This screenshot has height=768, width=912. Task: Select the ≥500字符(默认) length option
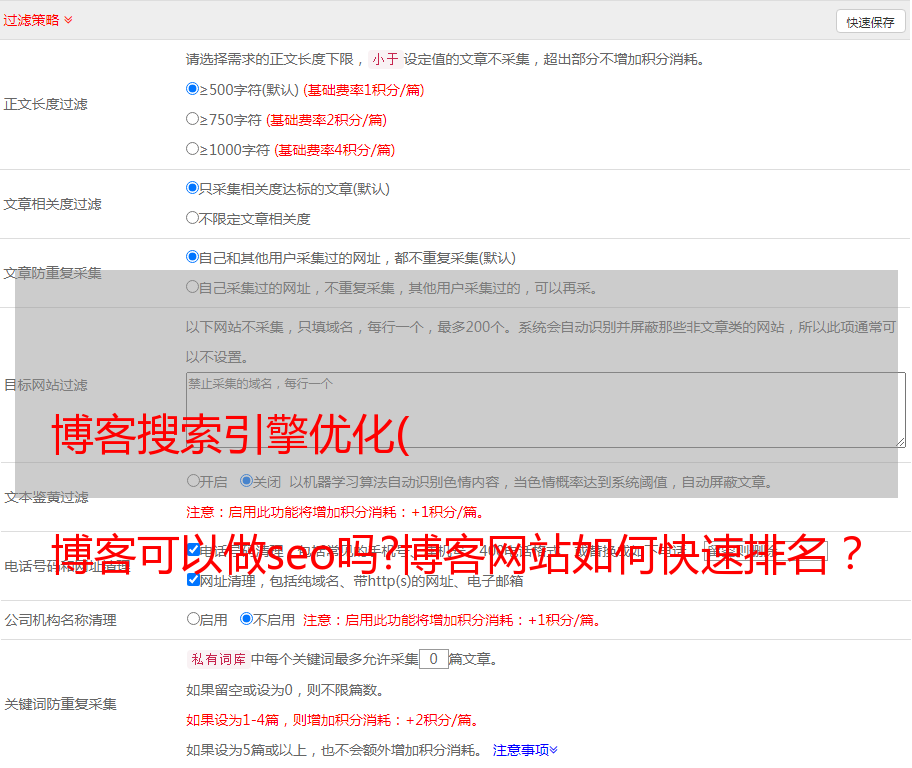[193, 89]
